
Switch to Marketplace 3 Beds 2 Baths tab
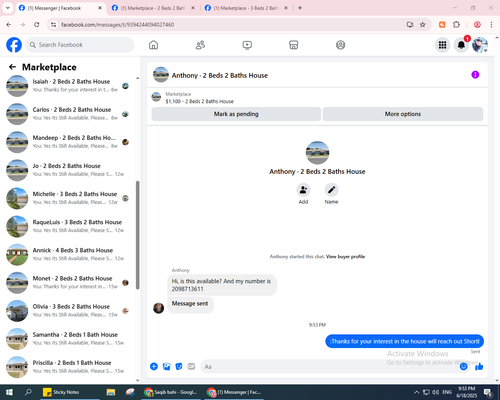(247, 8)
